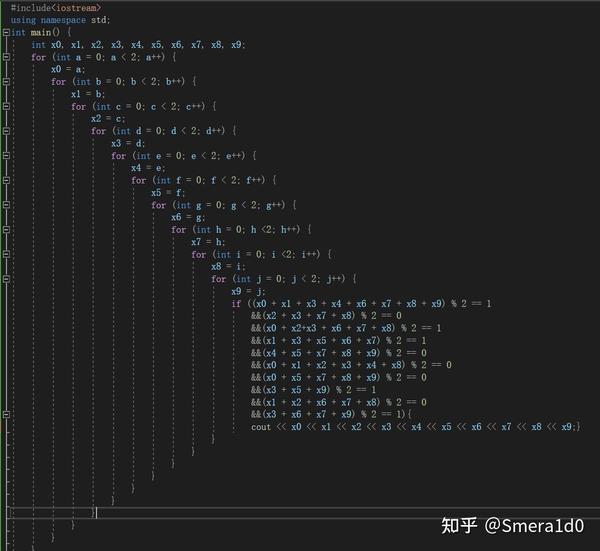Click the int x0 through x9 declaration line
Image resolution: width=600 pixels, height=551 pixels.
(x=139, y=45)
